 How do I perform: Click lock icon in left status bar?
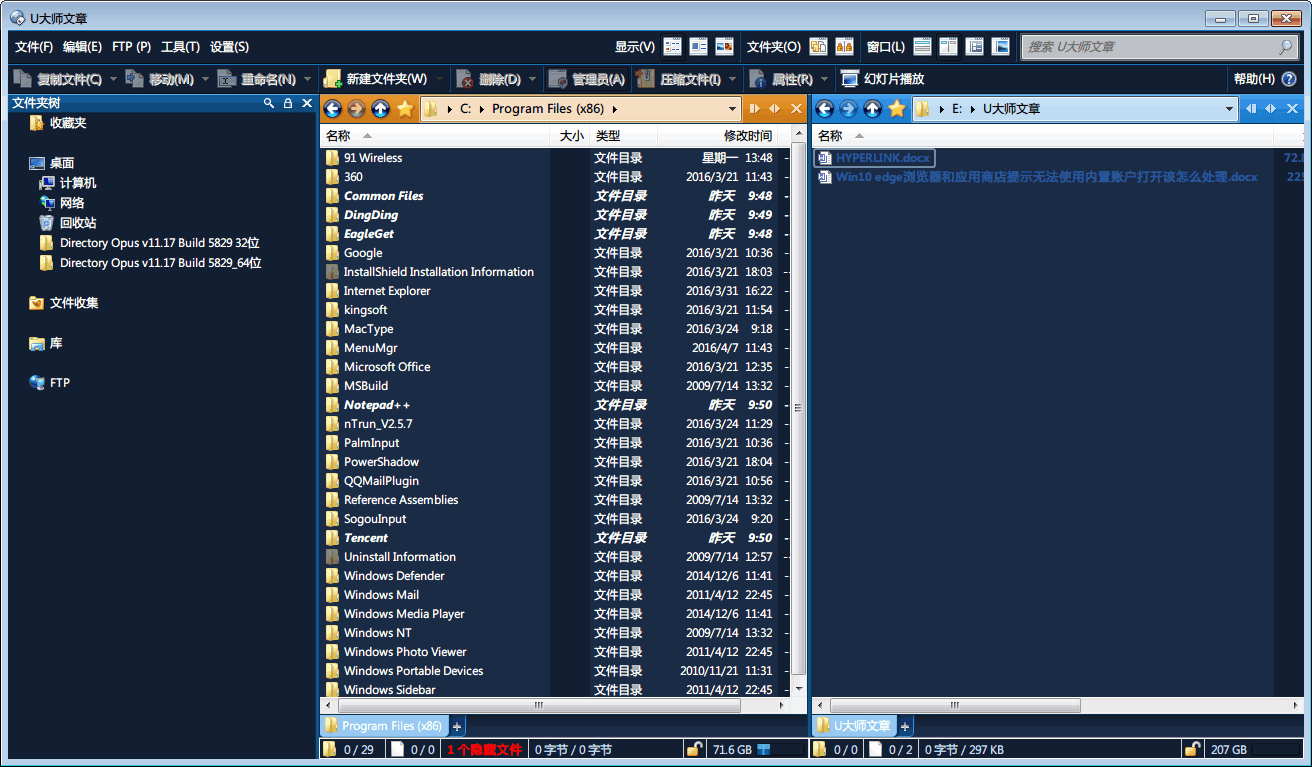(x=694, y=749)
